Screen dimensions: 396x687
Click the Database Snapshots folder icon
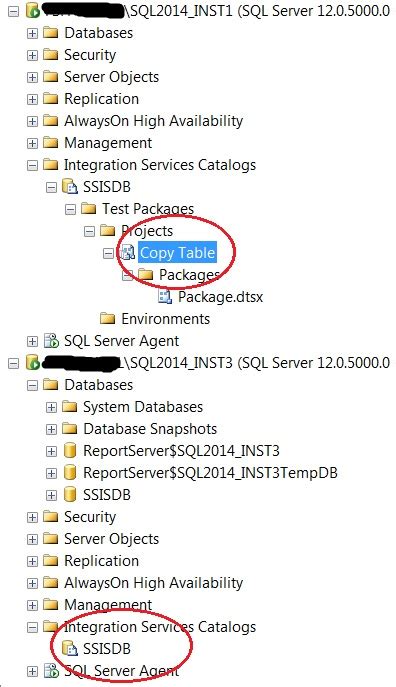coord(70,428)
